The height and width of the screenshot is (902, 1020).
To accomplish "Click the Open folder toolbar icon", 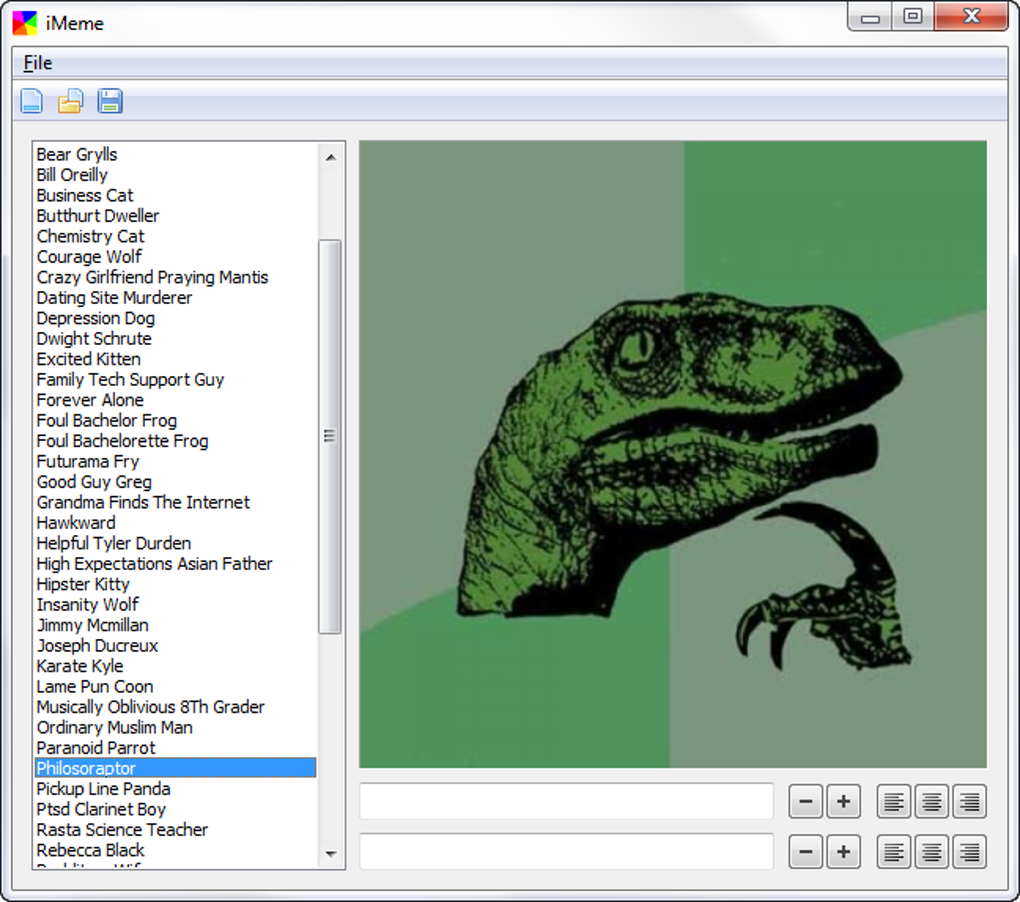I will [70, 101].
